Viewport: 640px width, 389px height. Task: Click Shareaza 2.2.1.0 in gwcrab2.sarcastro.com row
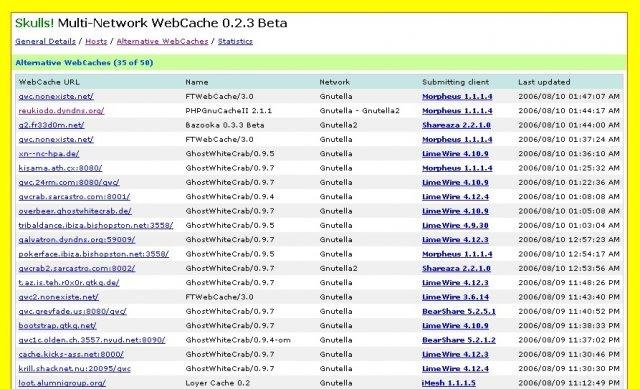coord(456,269)
